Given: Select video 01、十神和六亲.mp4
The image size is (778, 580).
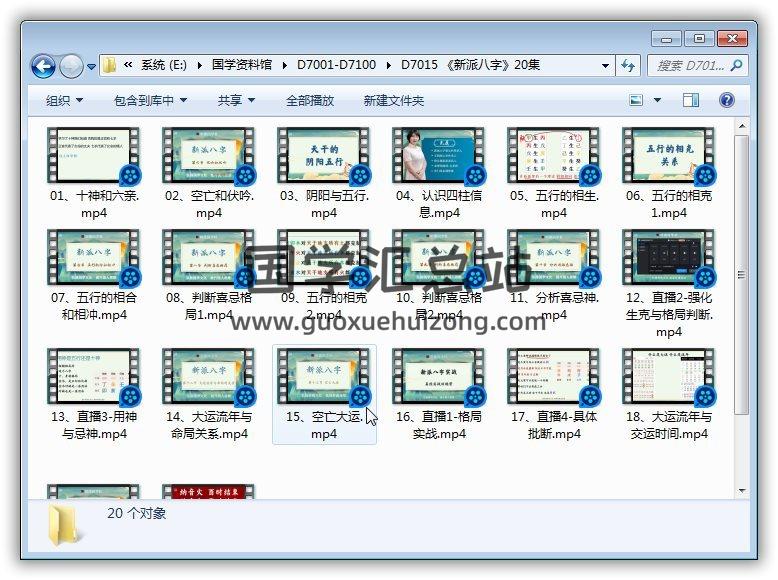Looking at the screenshot, I should 94,173.
